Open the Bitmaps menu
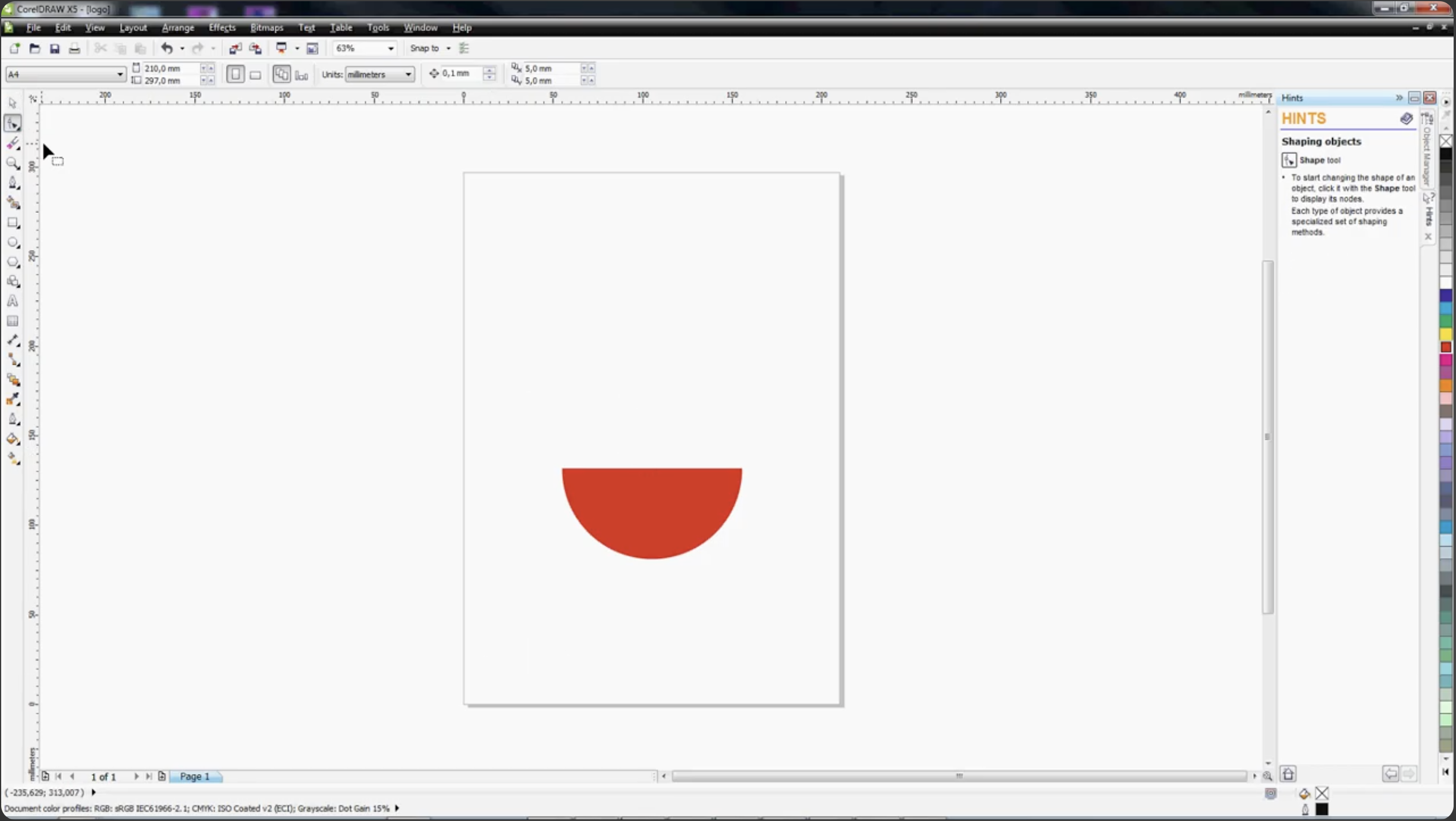 (266, 27)
